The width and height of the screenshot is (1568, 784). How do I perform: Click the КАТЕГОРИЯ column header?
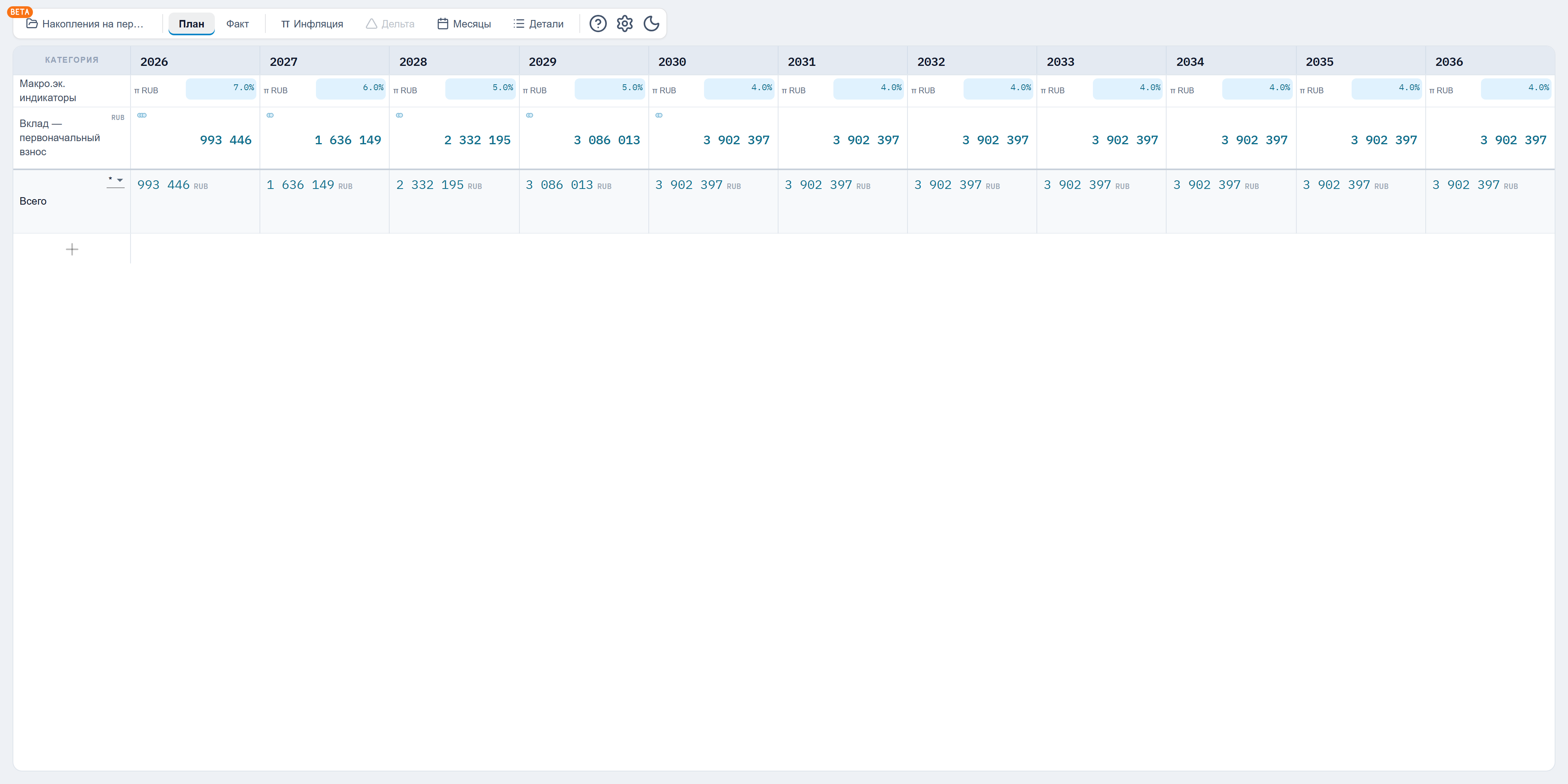point(72,60)
